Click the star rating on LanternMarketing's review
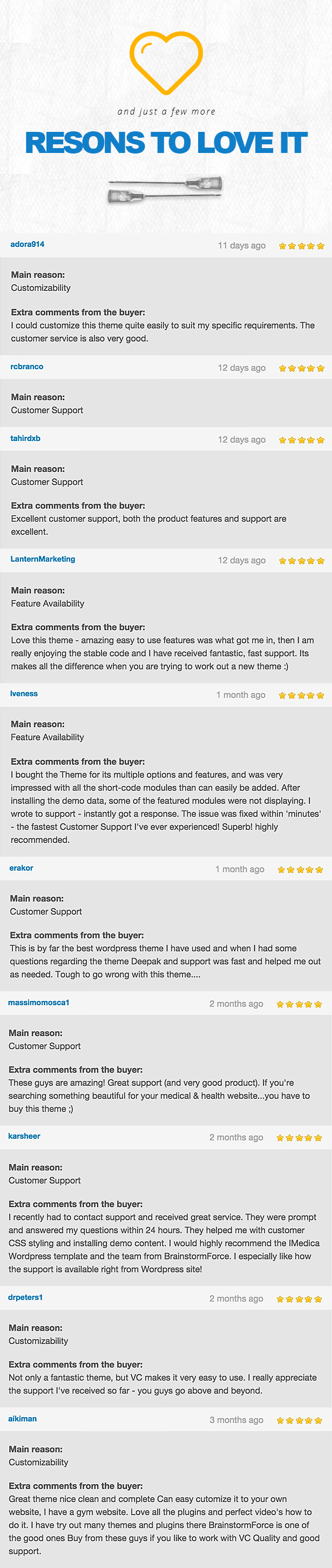This screenshot has height=1568, width=332. point(301,561)
